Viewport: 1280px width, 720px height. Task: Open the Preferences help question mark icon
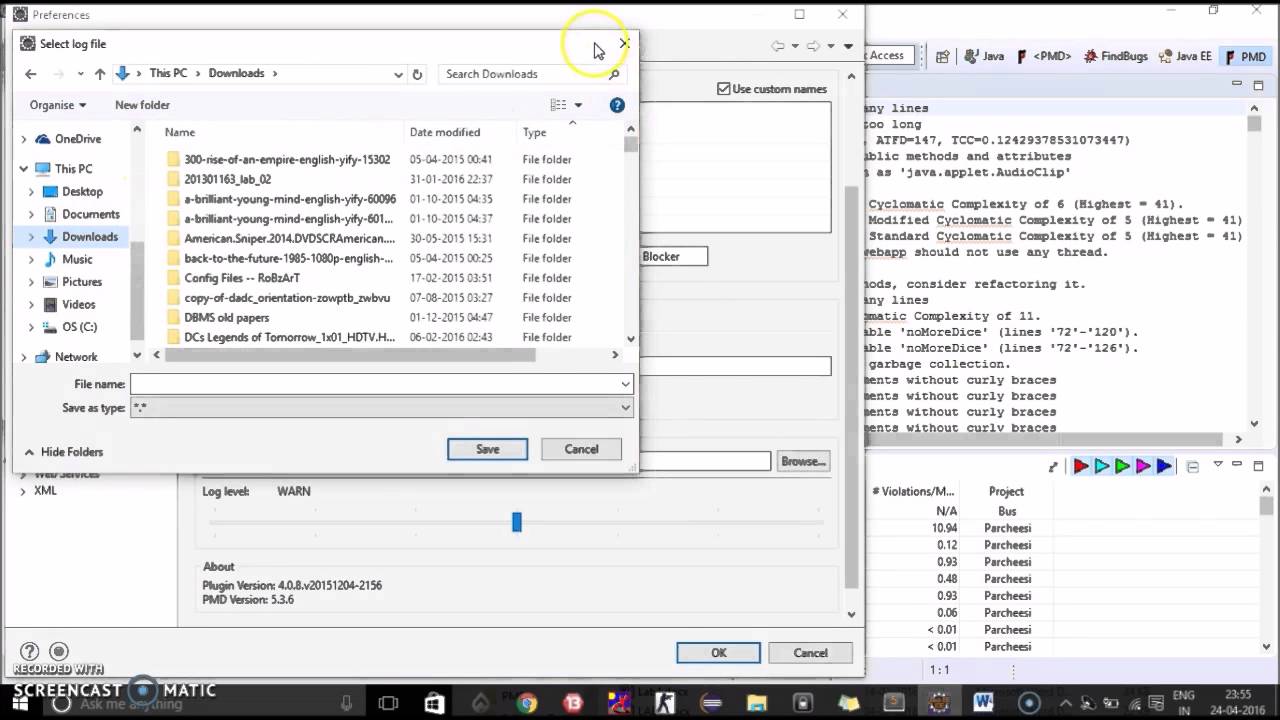(x=29, y=652)
